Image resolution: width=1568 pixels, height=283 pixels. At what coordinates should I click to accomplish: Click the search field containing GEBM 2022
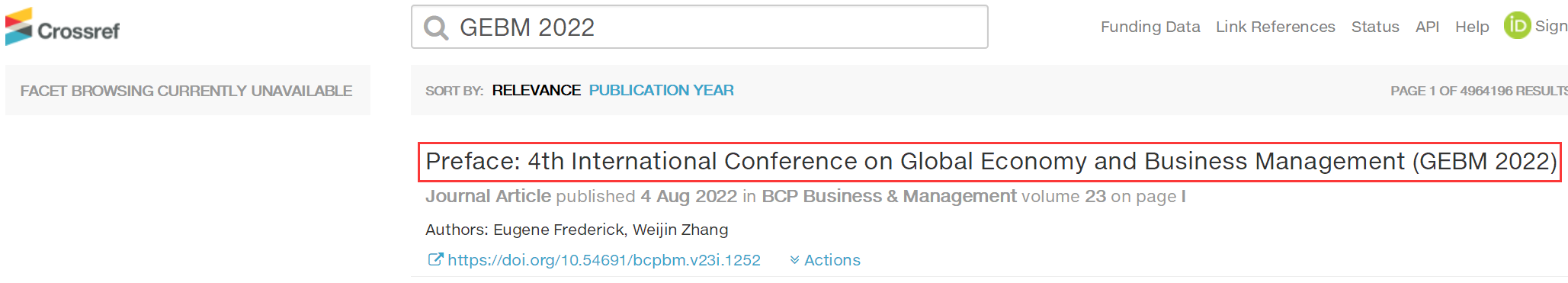[x=699, y=27]
